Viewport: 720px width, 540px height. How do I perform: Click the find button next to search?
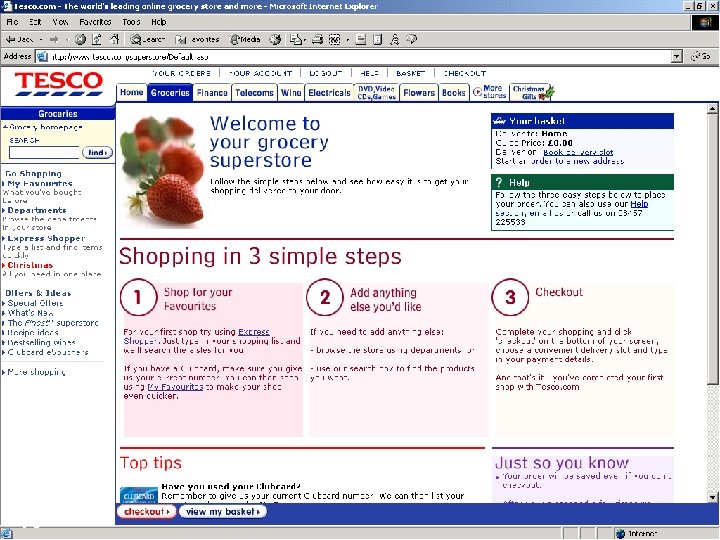(x=97, y=152)
